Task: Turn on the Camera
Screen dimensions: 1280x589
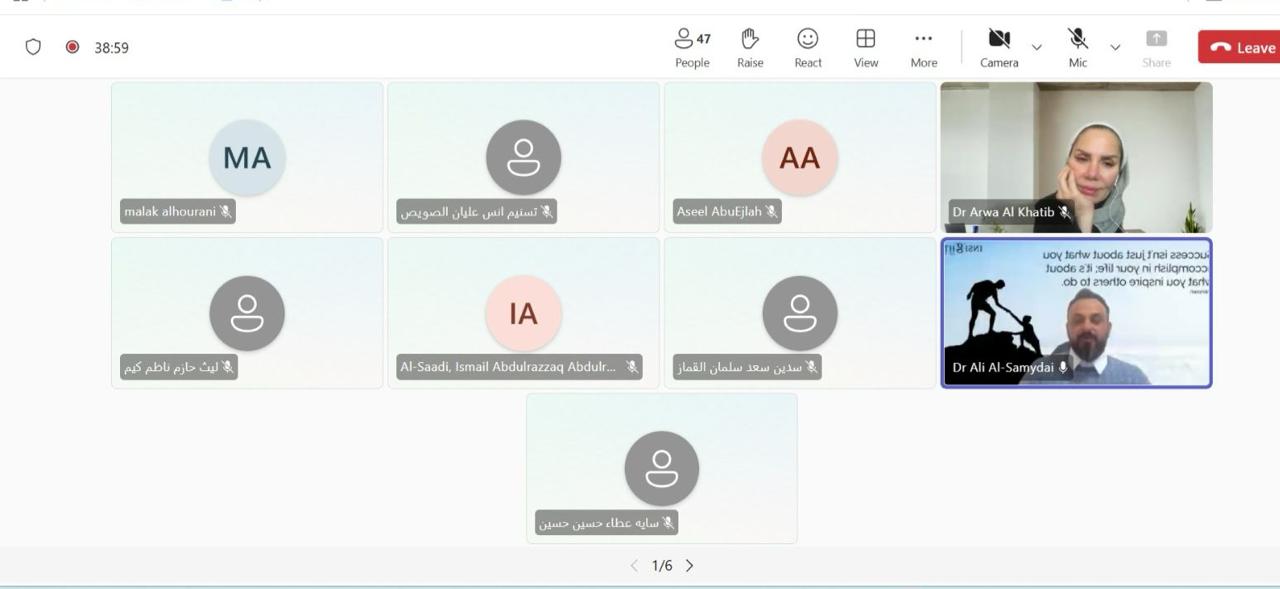Action: tap(999, 47)
